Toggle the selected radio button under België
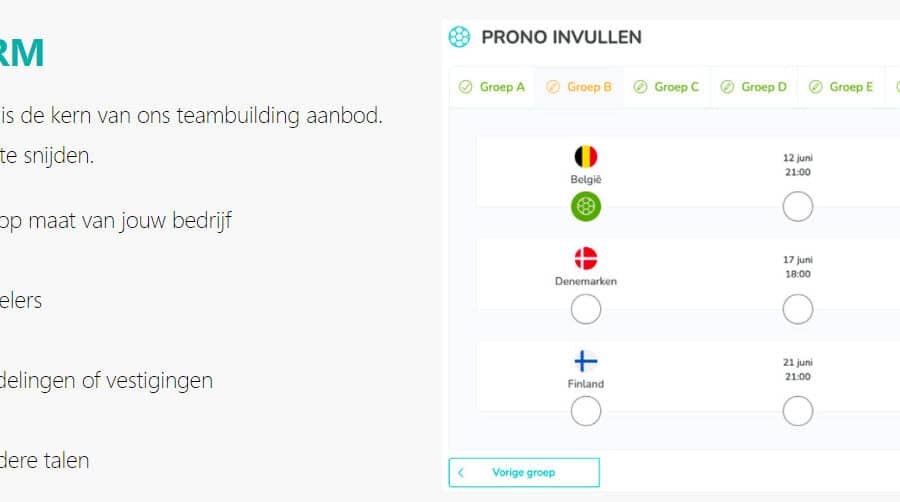The height and width of the screenshot is (502, 900). click(586, 207)
